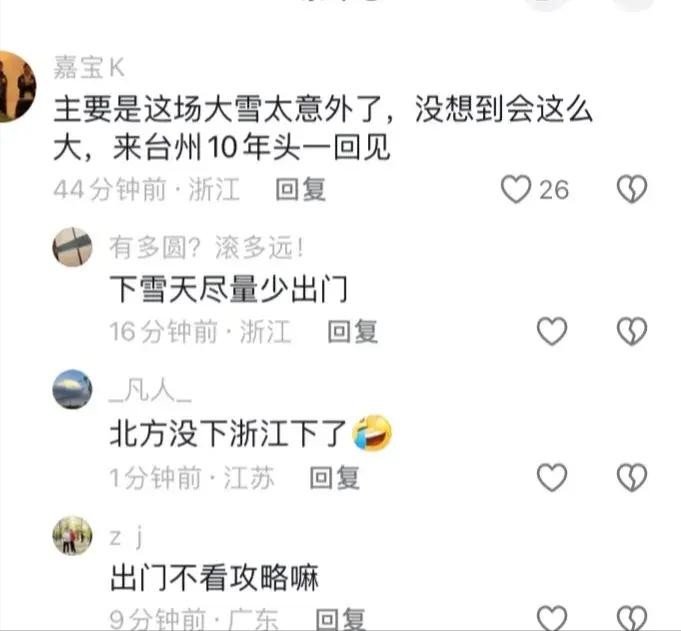This screenshot has width=681, height=631.
Task: Dislike the comment 下雪天尽量少出门
Action: point(632,331)
